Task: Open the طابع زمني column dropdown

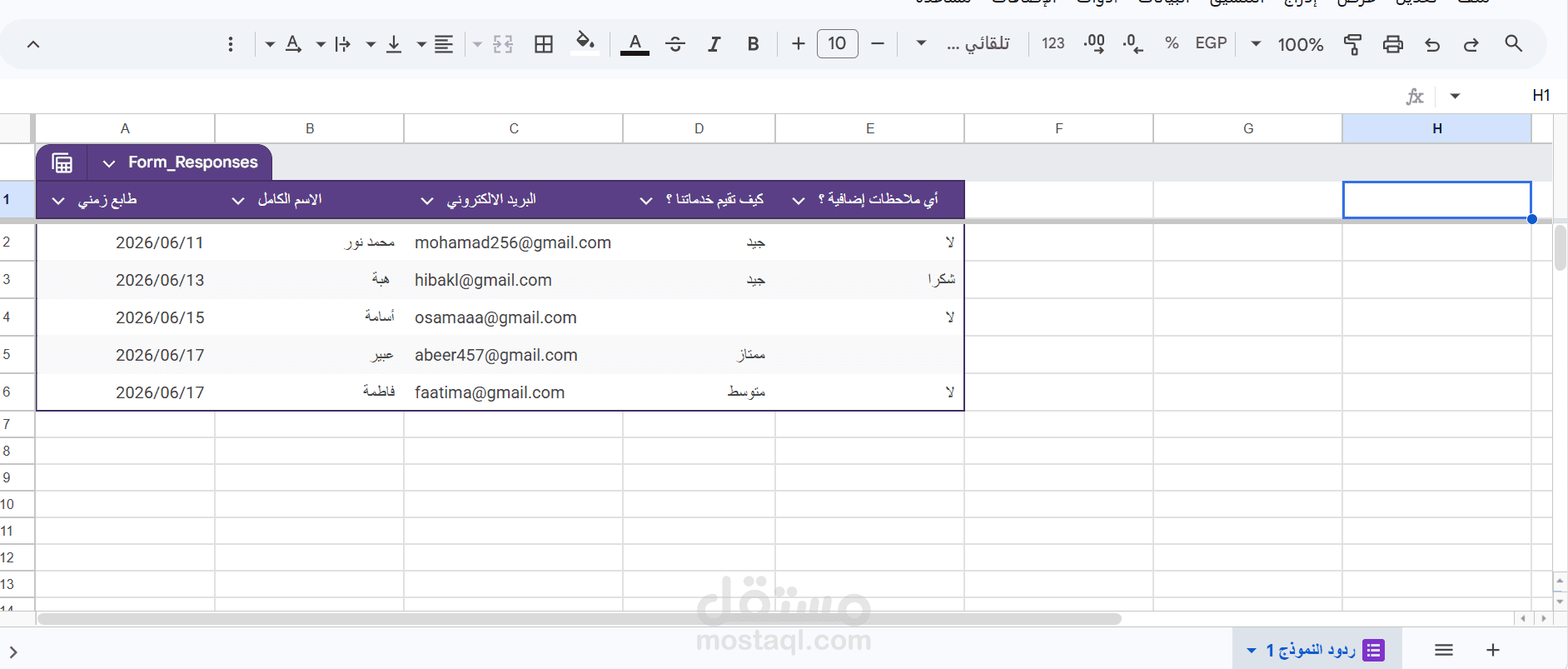Action: (x=58, y=201)
